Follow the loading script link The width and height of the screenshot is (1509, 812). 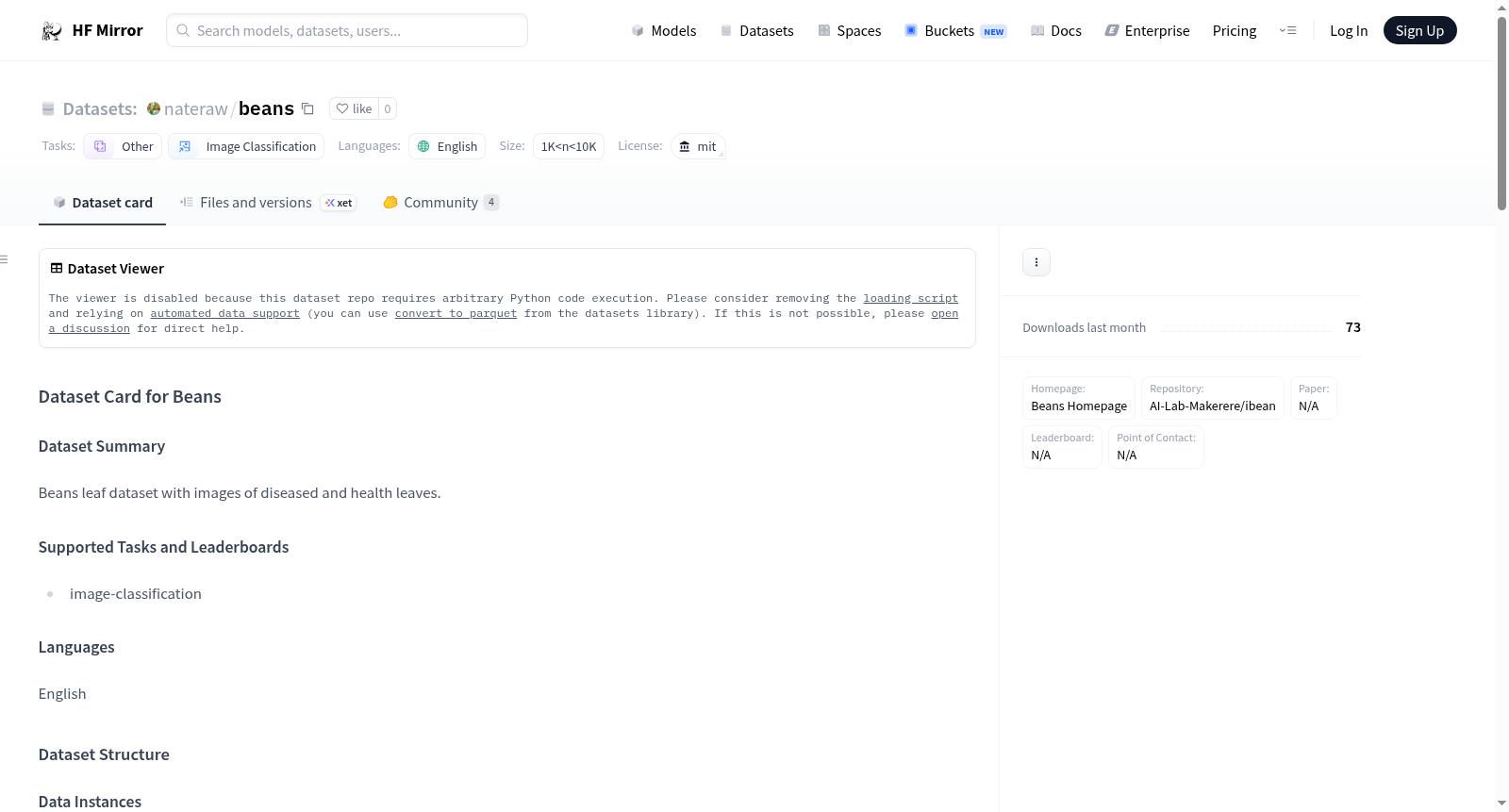(x=911, y=298)
